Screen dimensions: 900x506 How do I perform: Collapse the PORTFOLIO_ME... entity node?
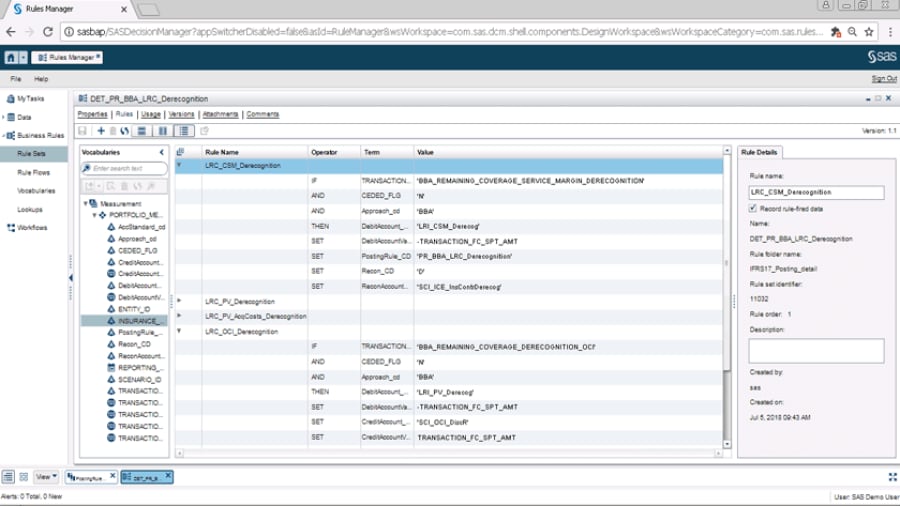coord(94,215)
